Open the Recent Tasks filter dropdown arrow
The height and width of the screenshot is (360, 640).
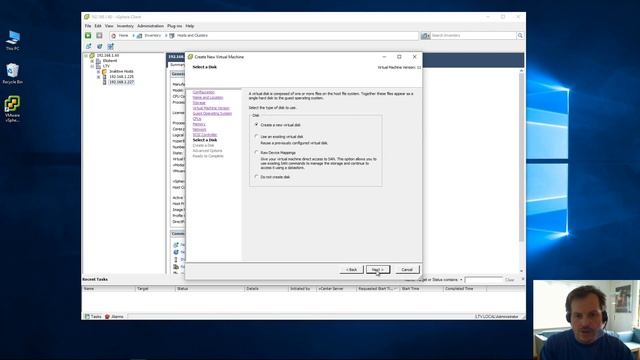click(x=461, y=280)
